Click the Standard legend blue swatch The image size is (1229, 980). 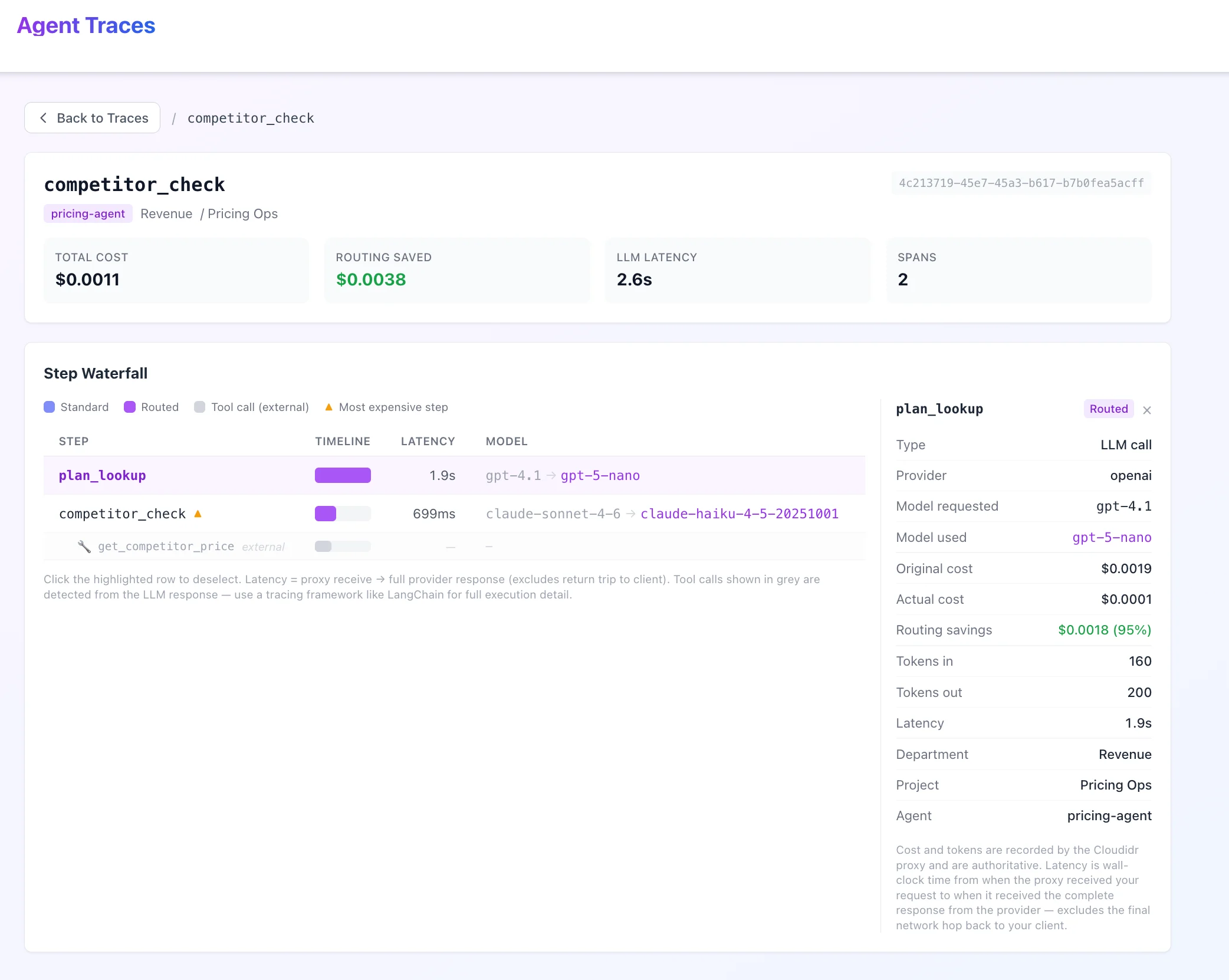[x=50, y=407]
